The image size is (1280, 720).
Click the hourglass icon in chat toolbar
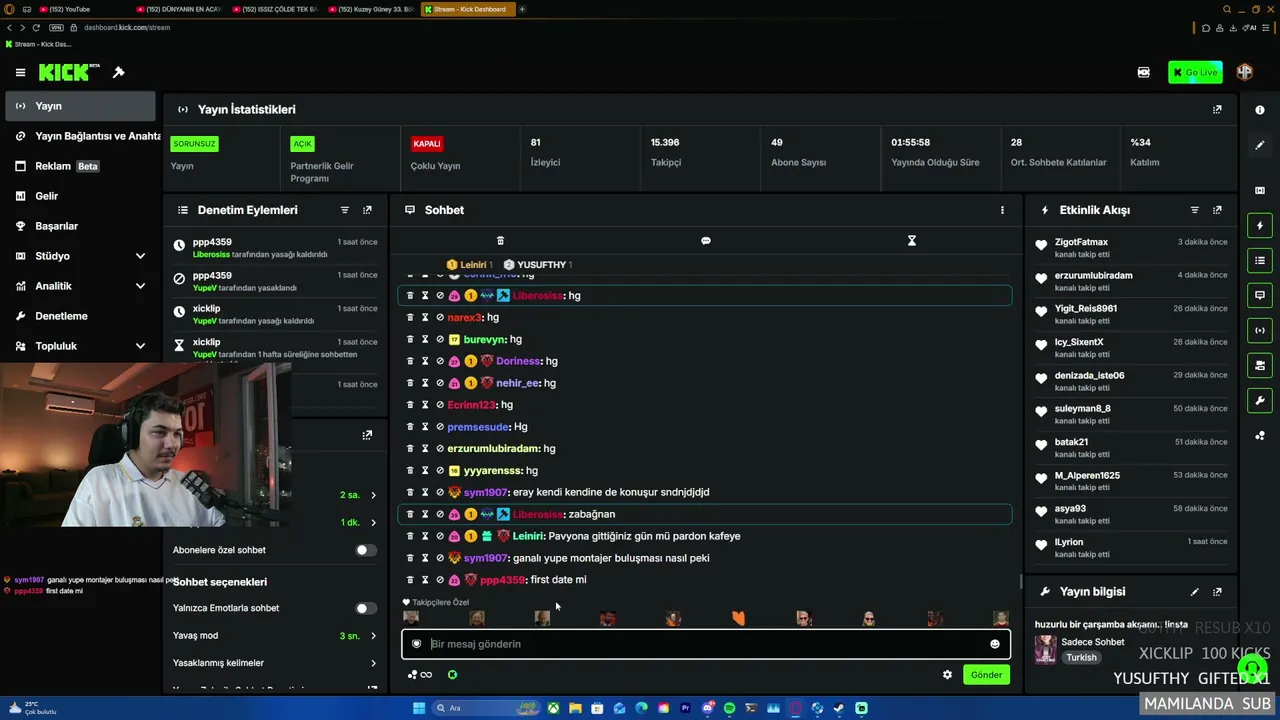pyautogui.click(x=912, y=241)
